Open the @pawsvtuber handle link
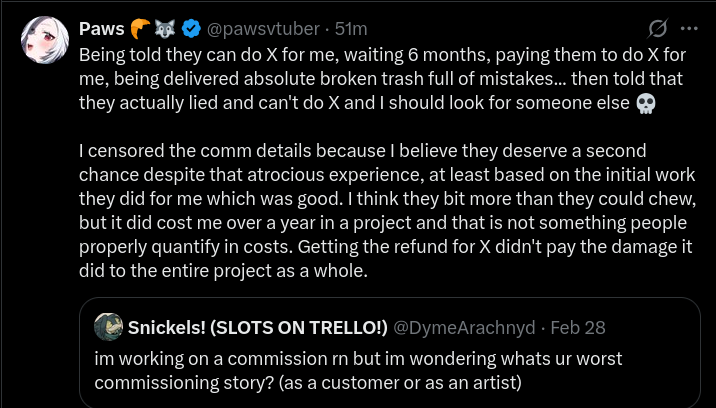 coord(256,28)
